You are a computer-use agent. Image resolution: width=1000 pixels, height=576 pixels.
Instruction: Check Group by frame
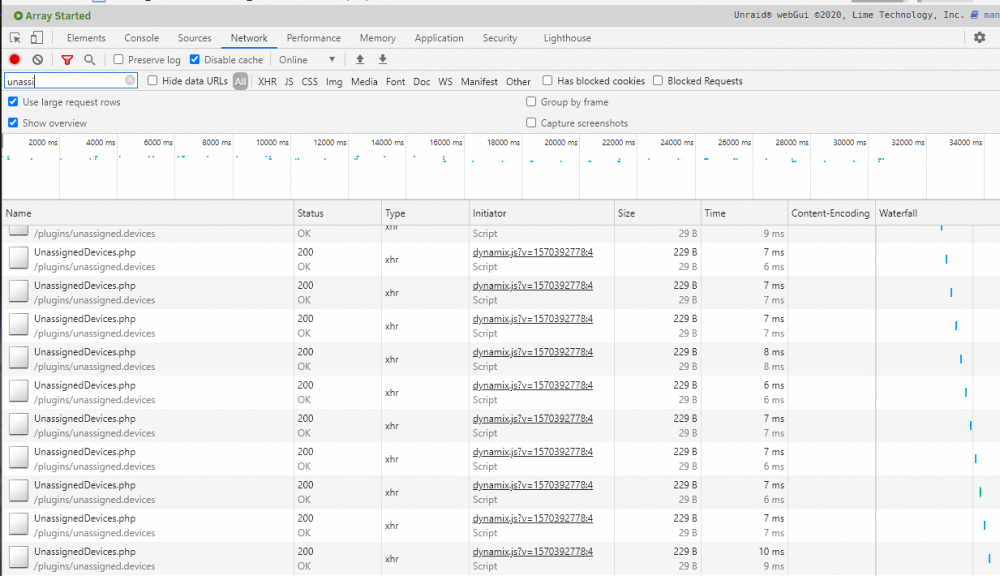point(531,101)
